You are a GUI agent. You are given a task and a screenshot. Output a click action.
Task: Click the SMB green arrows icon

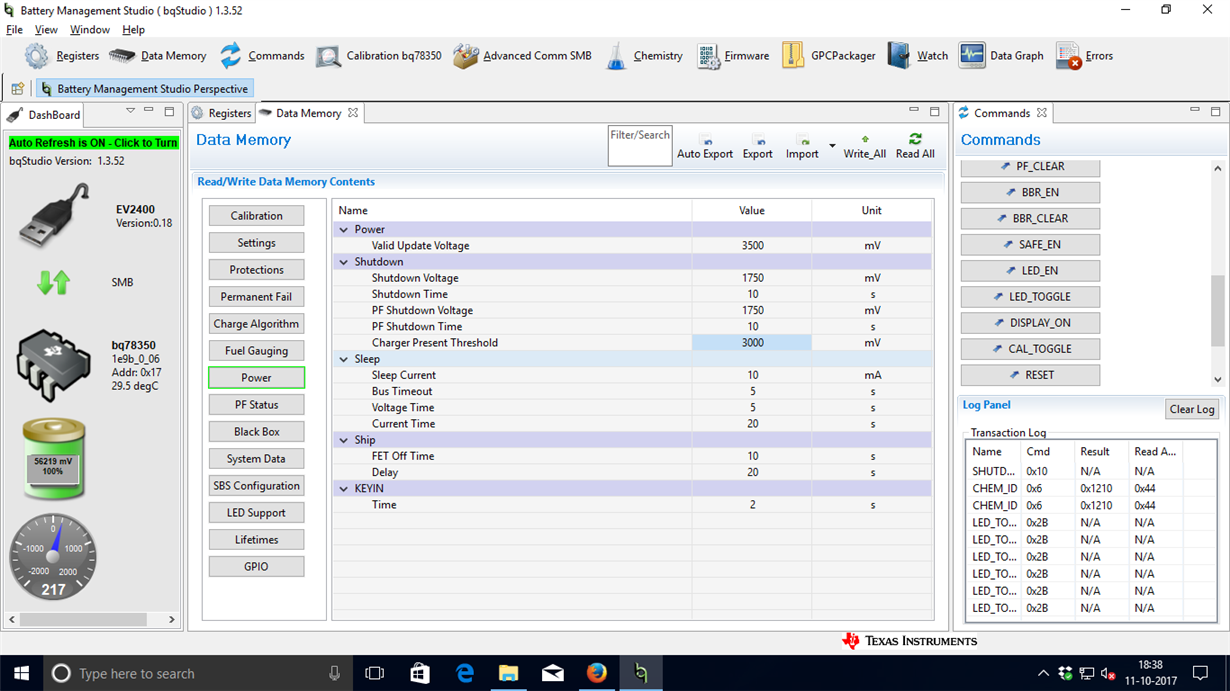pos(53,283)
